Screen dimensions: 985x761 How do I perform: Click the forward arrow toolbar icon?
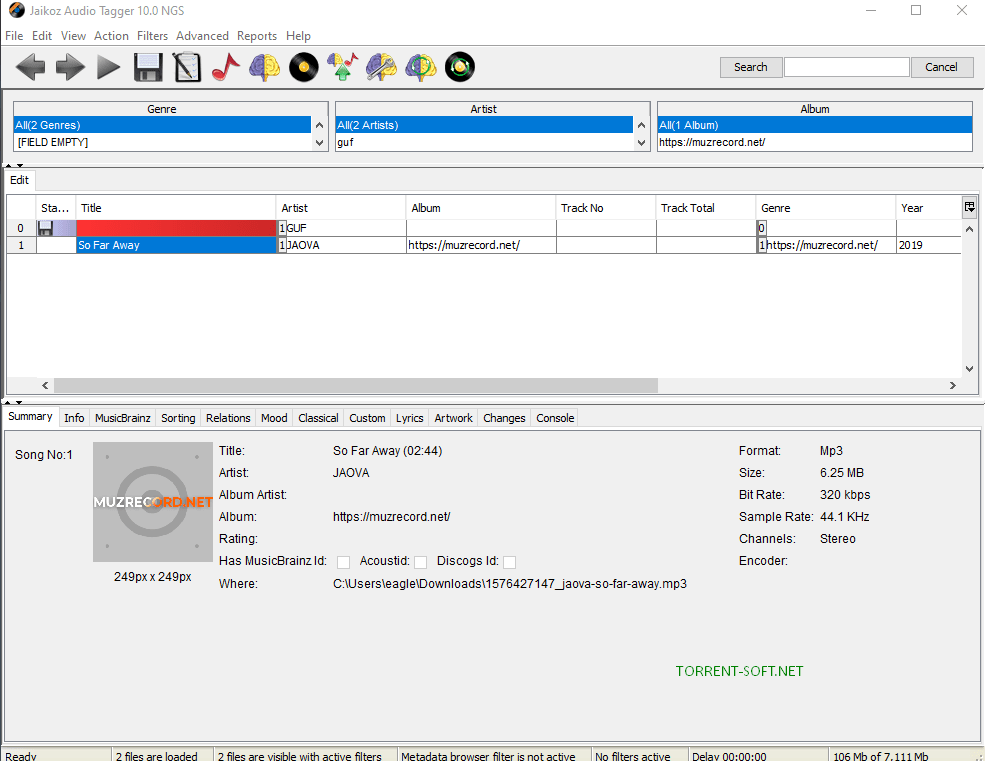(x=70, y=67)
